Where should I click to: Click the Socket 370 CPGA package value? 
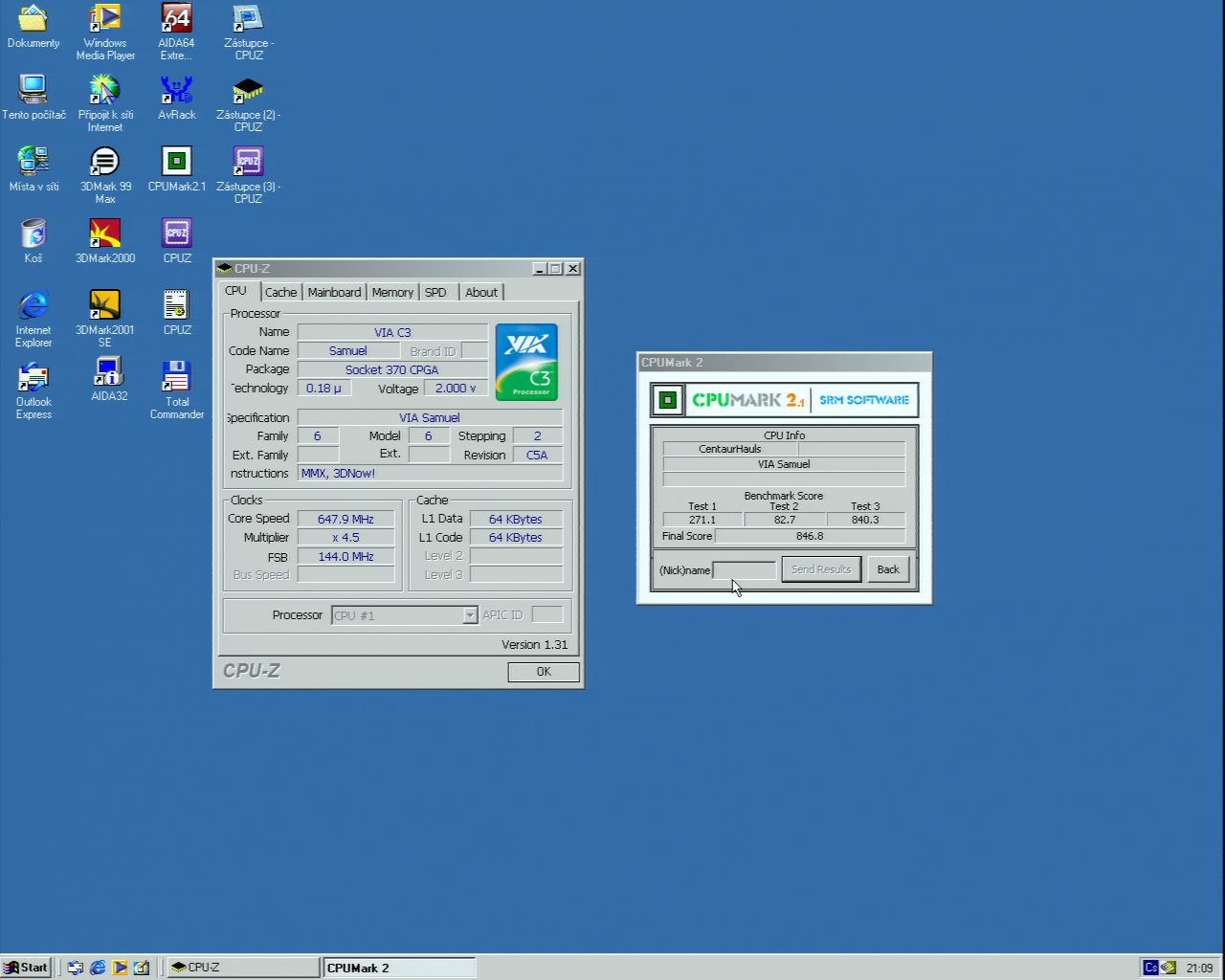pyautogui.click(x=392, y=369)
